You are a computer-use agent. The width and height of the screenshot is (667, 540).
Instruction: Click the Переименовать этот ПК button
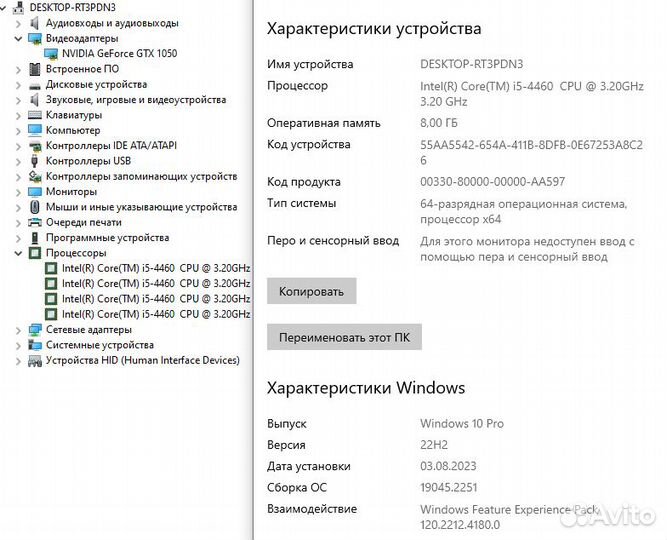pos(344,337)
